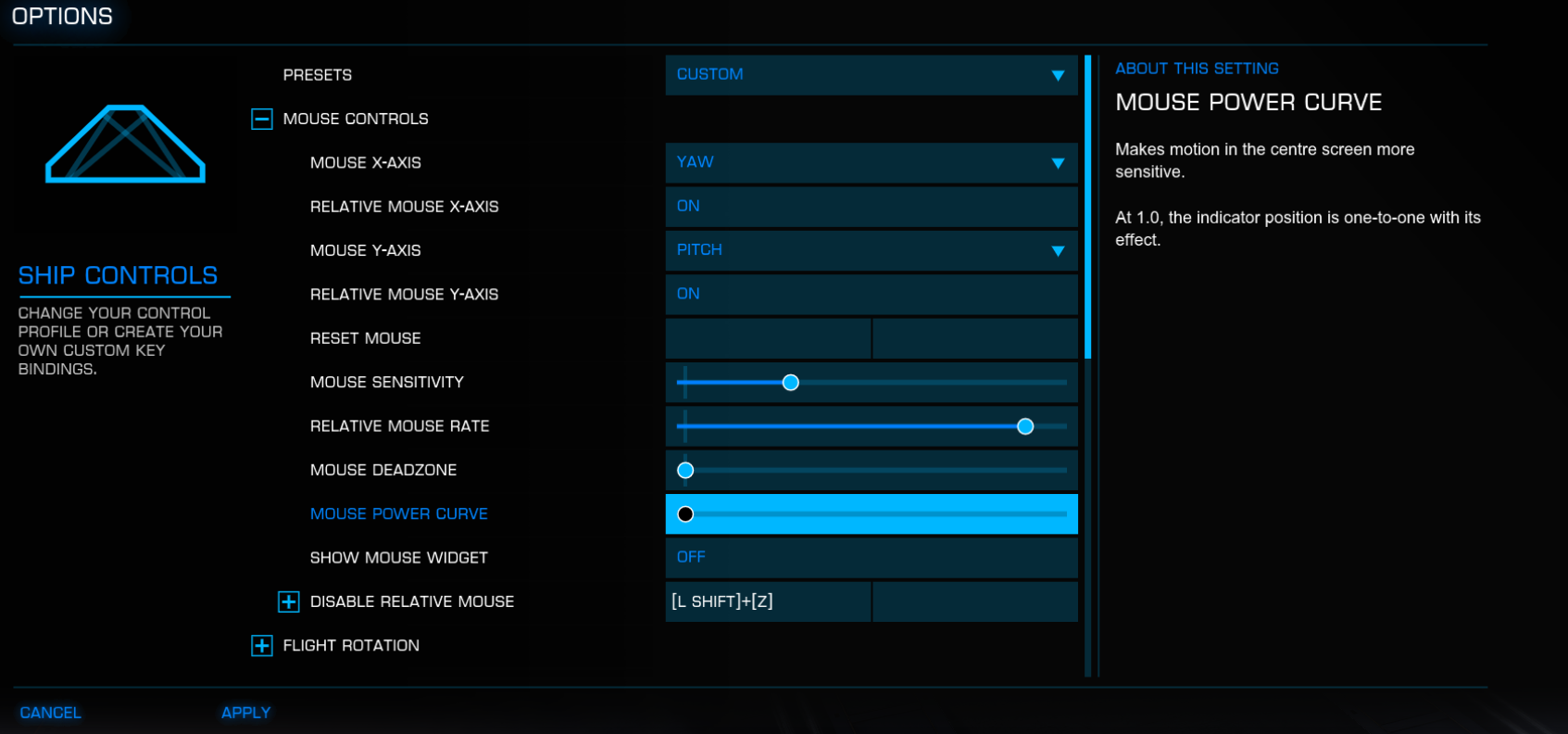Open the Presets dropdown showing Custom
The height and width of the screenshot is (734, 1568).
point(871,75)
